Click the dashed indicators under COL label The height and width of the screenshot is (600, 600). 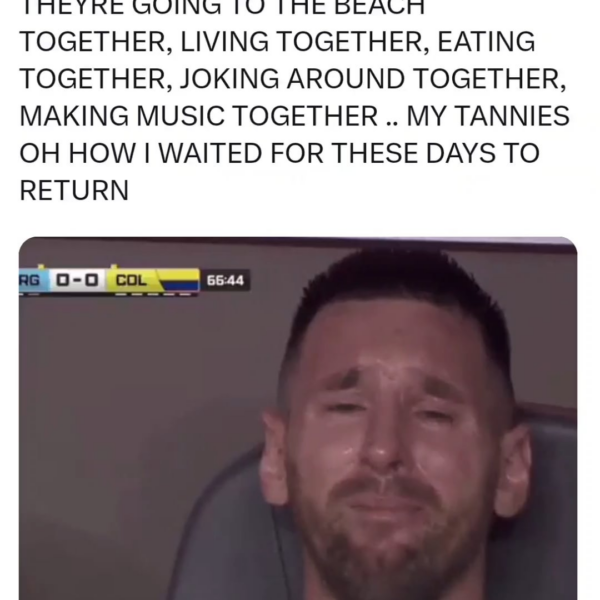click(153, 295)
